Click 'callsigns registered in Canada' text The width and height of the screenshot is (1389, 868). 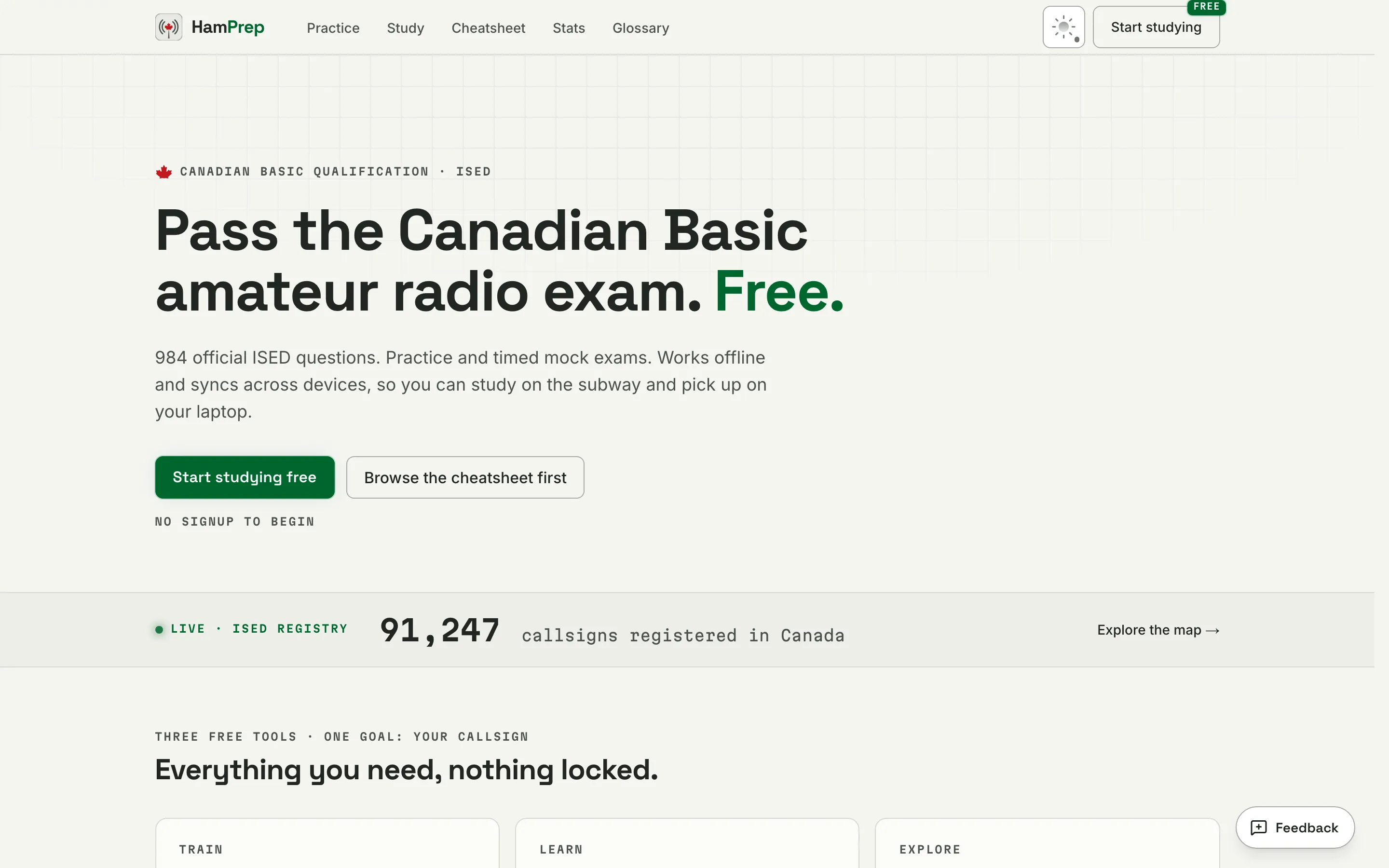pos(683,636)
